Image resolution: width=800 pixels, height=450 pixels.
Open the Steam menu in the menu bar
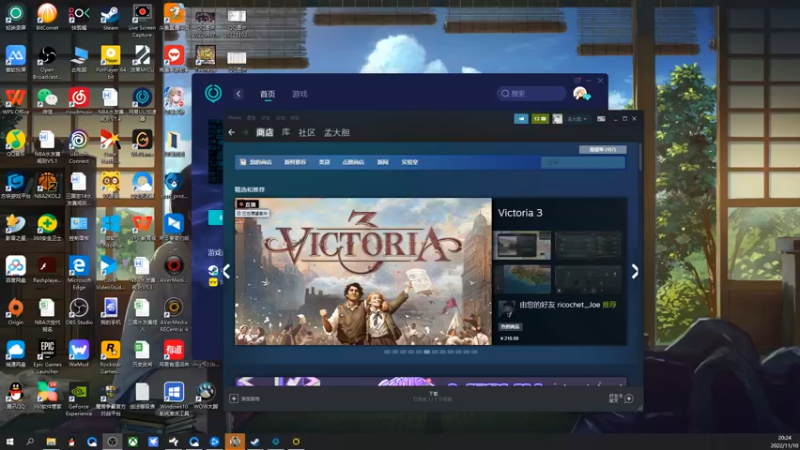point(235,118)
